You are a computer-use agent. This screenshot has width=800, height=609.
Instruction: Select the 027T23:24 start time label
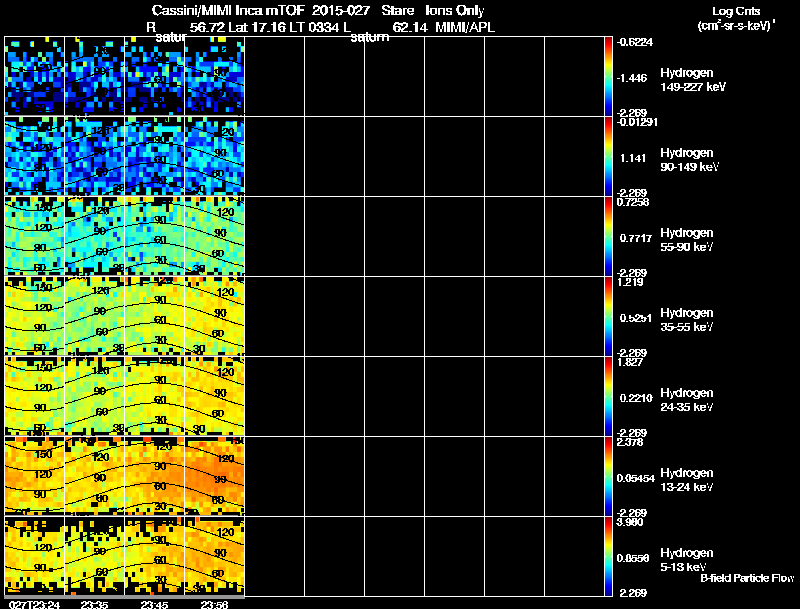[33, 603]
